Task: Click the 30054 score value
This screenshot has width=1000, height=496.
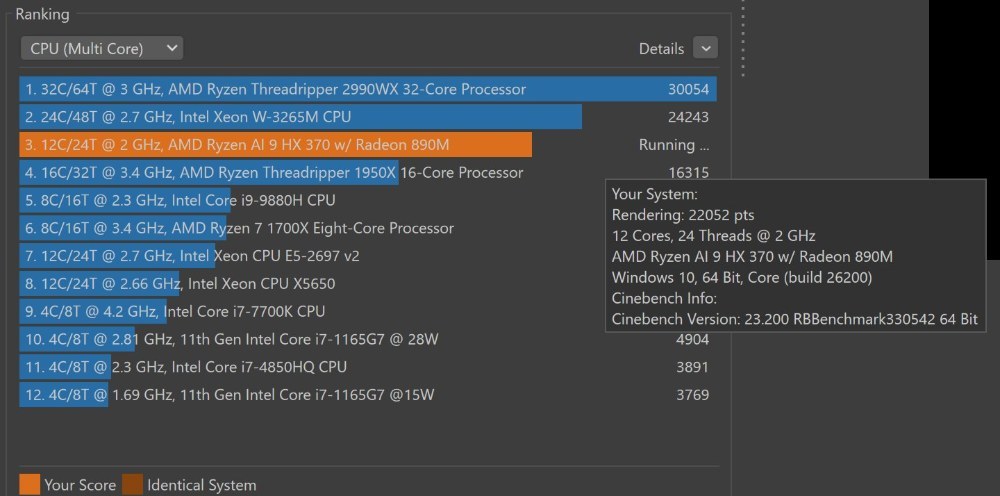Action: point(688,89)
